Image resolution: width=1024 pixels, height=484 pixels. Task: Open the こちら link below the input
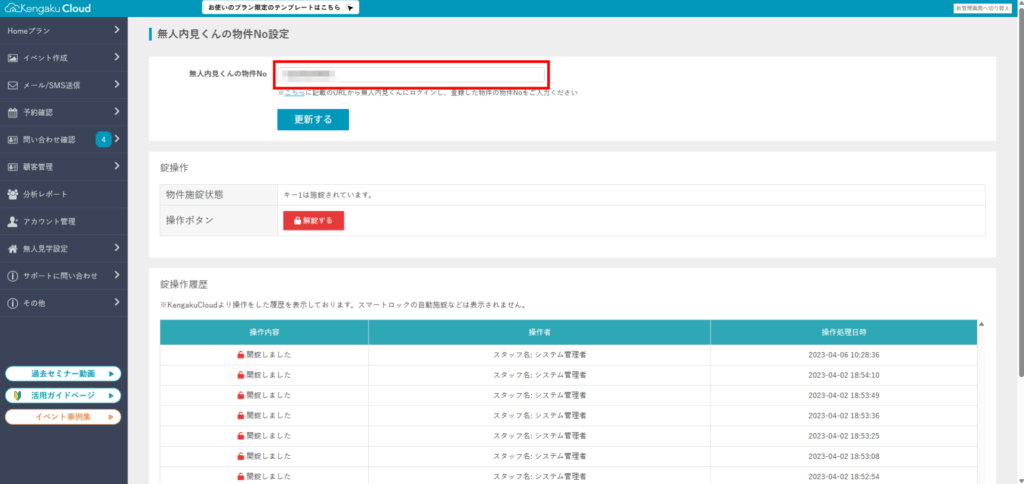click(x=293, y=92)
